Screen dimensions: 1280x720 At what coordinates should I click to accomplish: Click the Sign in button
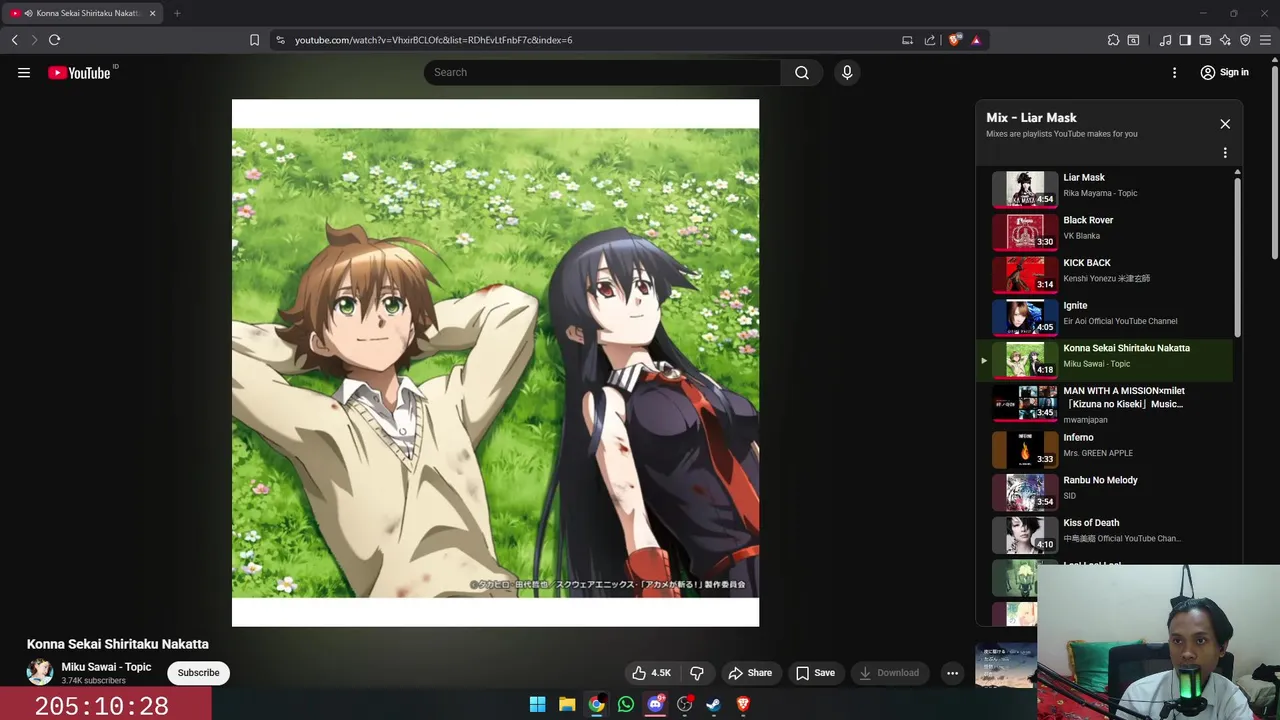click(1225, 72)
